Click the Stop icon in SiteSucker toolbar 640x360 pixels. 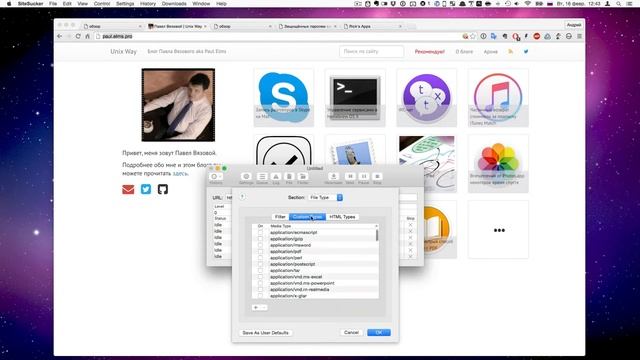(x=377, y=176)
